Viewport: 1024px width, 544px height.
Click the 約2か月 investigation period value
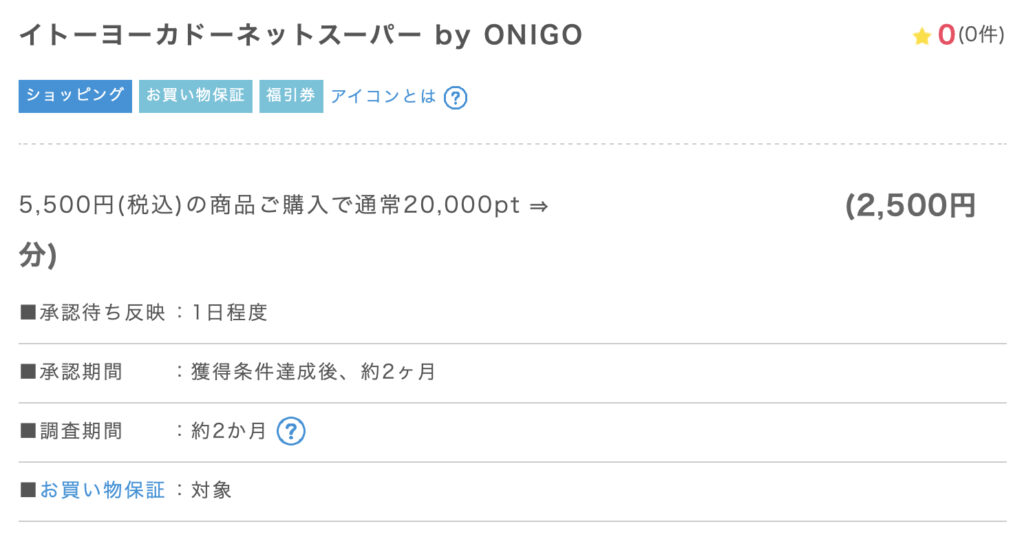[229, 431]
